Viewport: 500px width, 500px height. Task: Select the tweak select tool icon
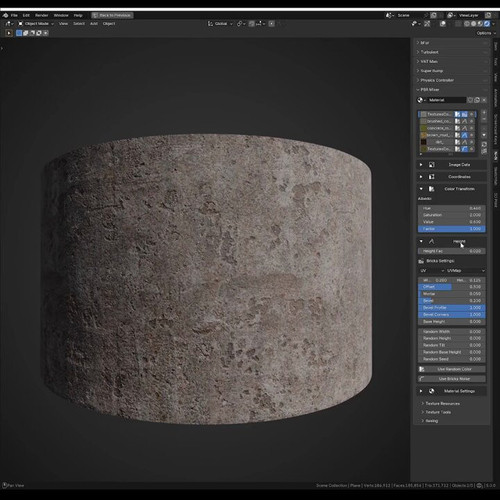click(9, 33)
